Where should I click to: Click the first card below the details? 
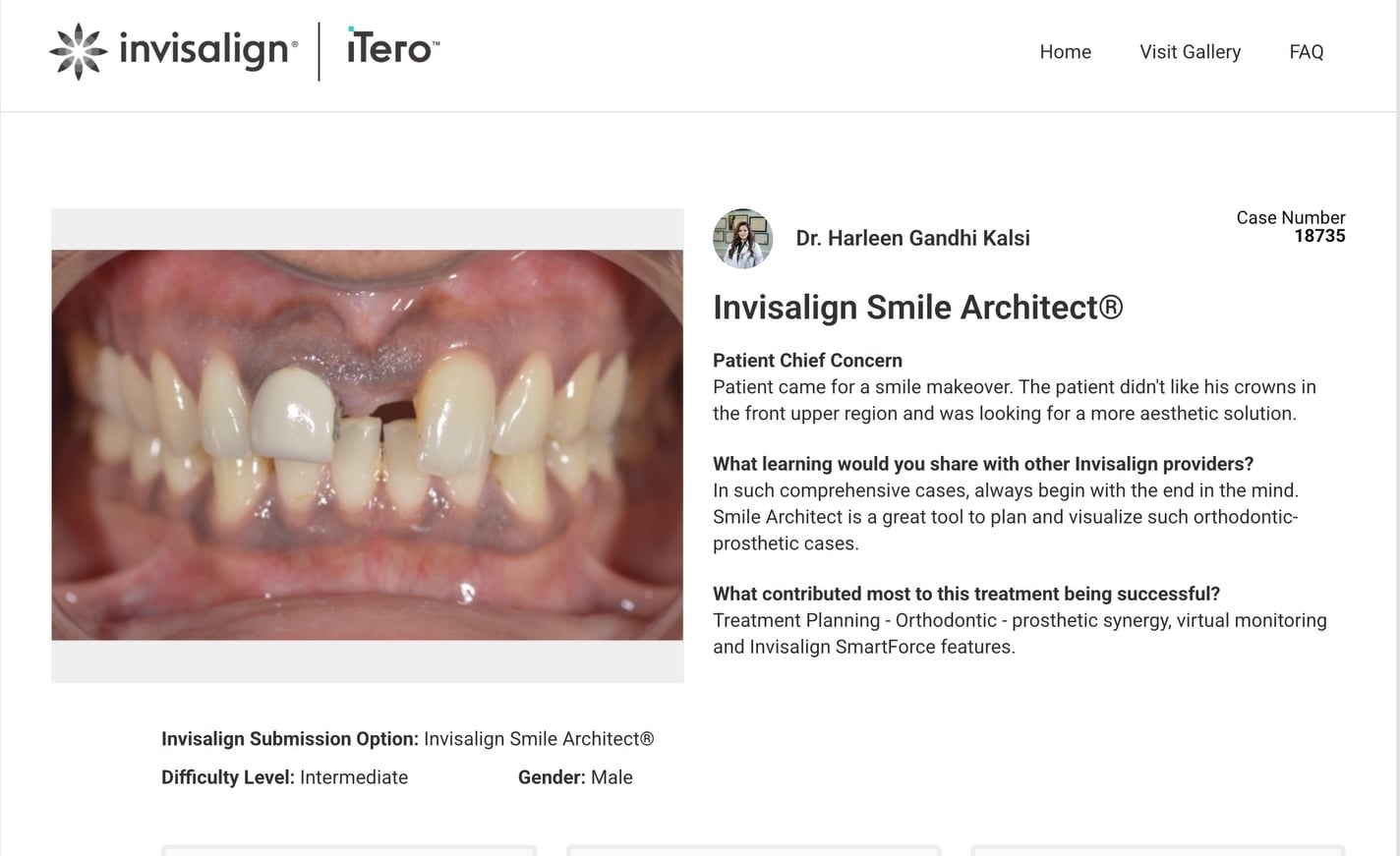click(349, 850)
